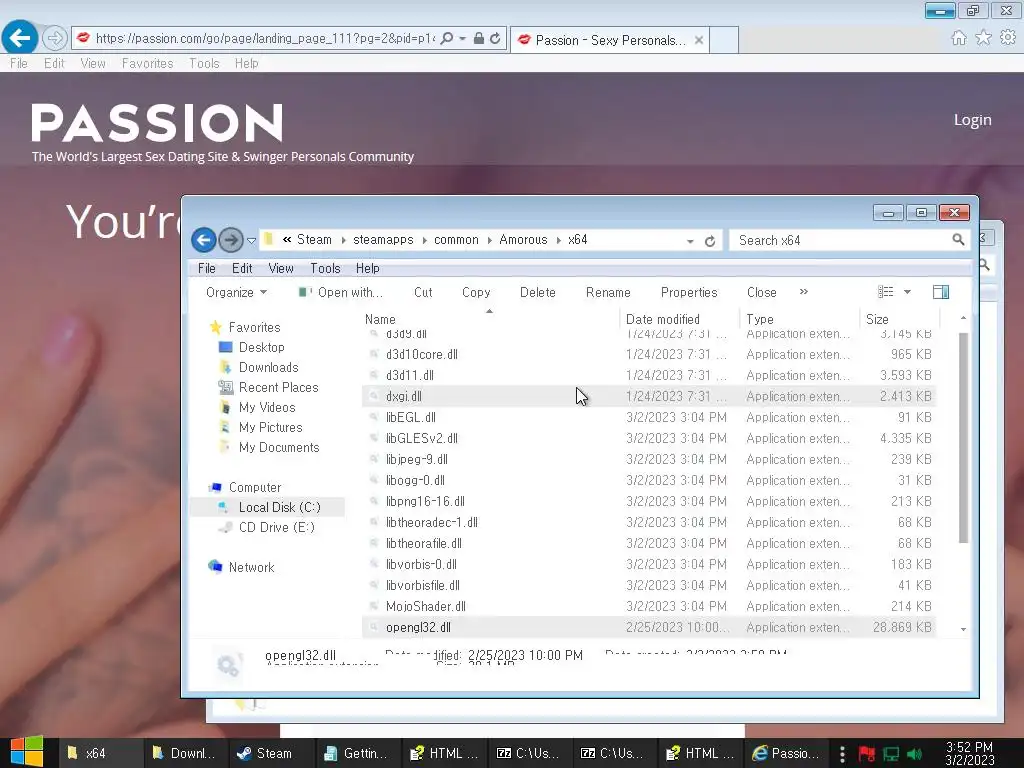
Task: Refresh the page in Internet Explorer
Action: (x=496, y=39)
